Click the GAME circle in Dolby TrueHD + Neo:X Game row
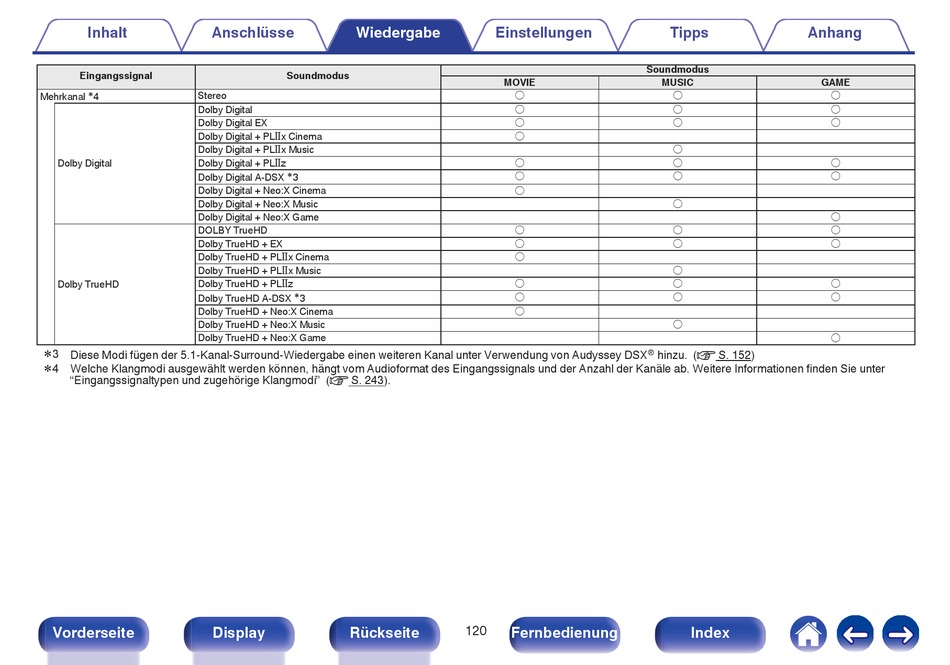950x665 pixels. coord(835,338)
